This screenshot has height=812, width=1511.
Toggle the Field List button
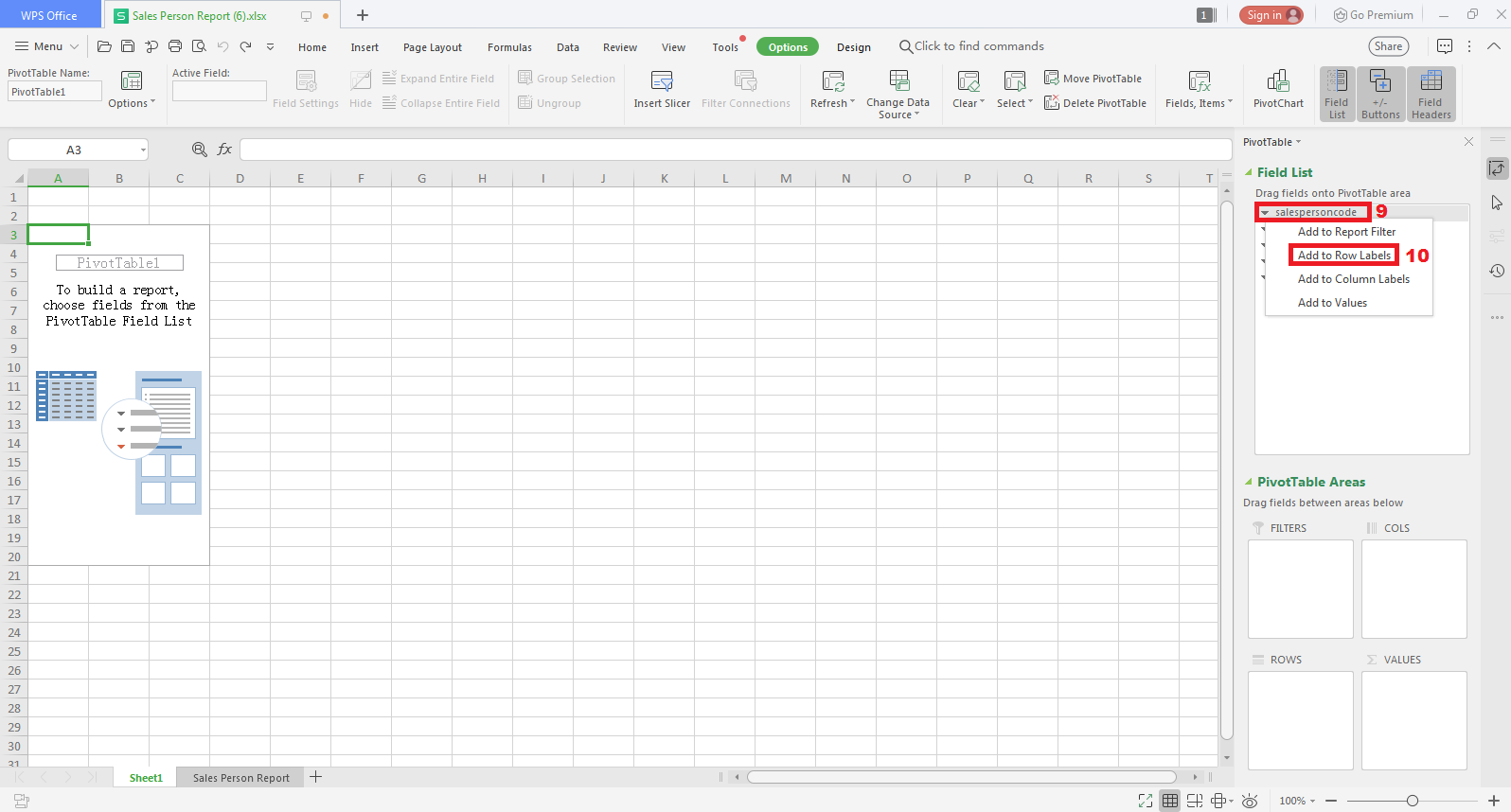[x=1336, y=94]
